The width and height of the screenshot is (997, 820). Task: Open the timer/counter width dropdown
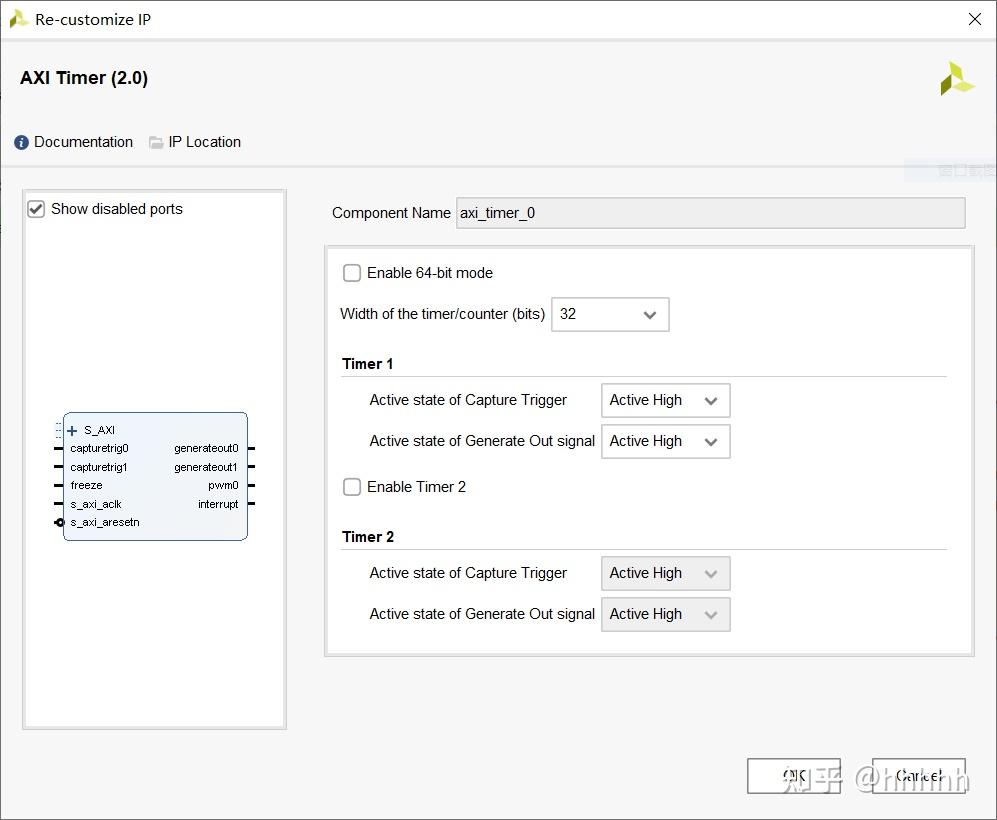point(610,314)
